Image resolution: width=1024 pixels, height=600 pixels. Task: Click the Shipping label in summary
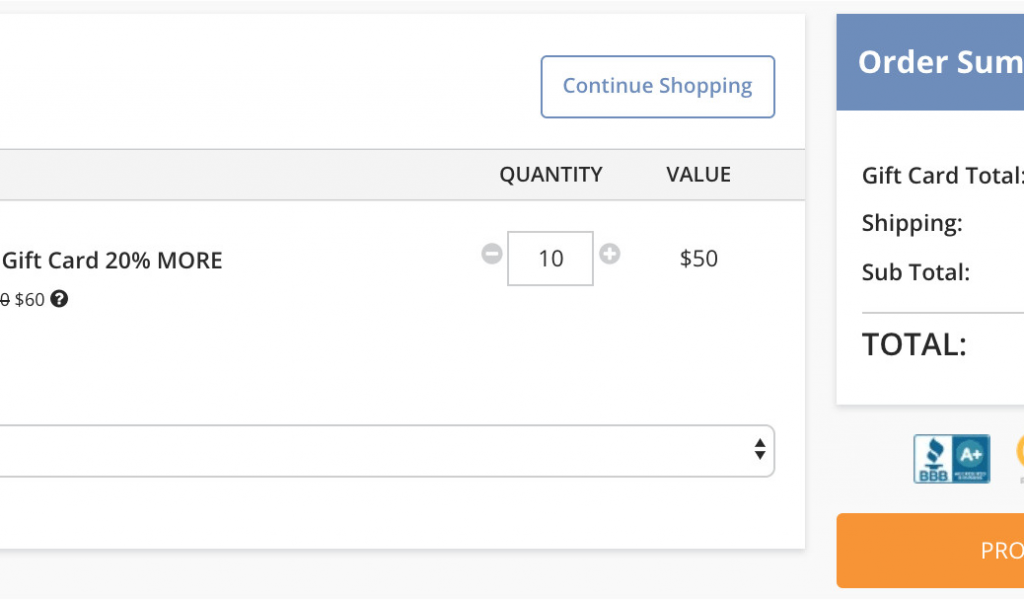click(912, 223)
